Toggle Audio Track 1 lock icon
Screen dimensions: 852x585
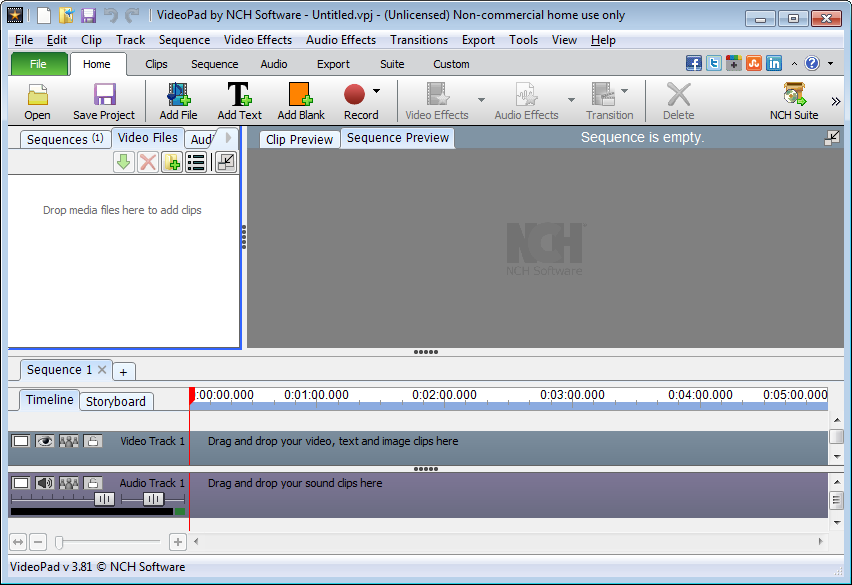pyautogui.click(x=92, y=483)
